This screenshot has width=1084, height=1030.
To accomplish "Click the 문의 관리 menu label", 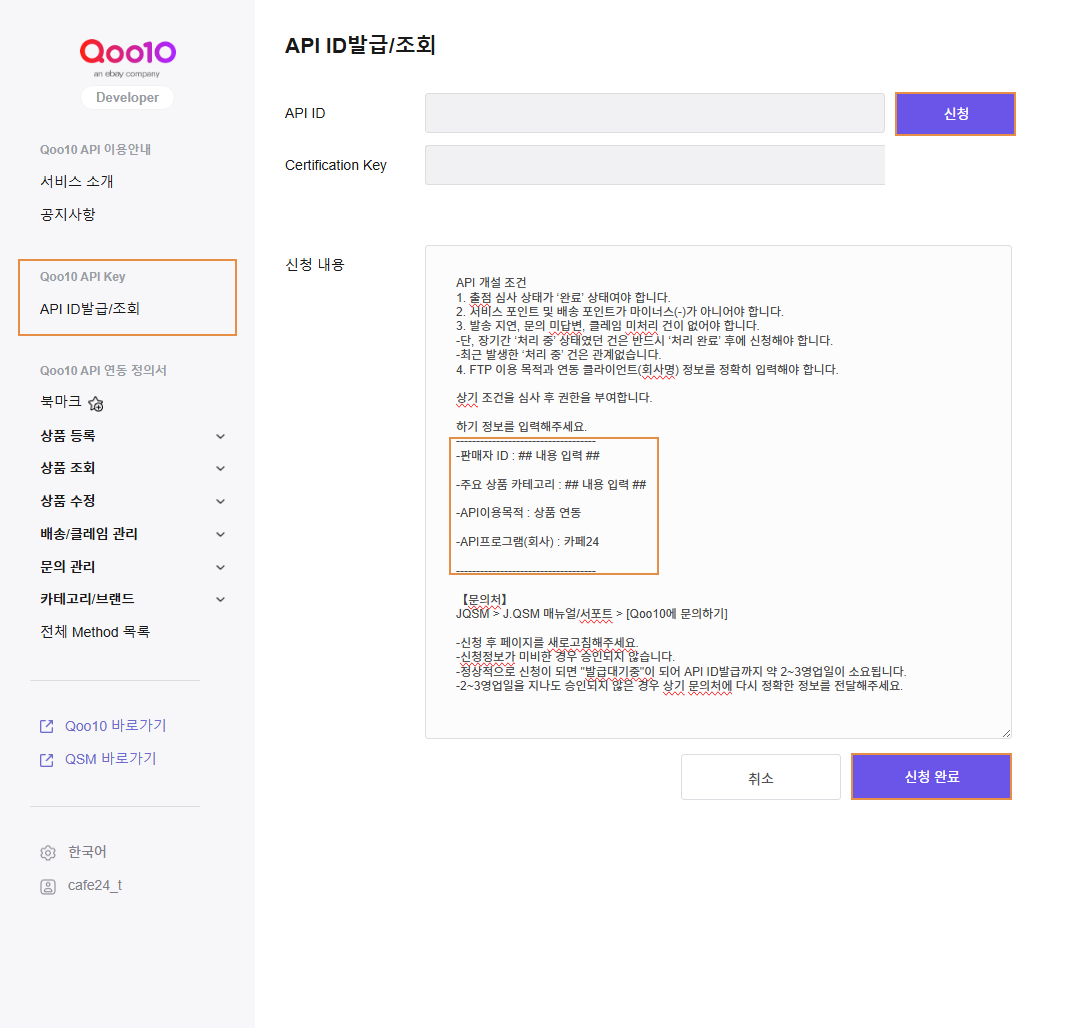I will [68, 567].
